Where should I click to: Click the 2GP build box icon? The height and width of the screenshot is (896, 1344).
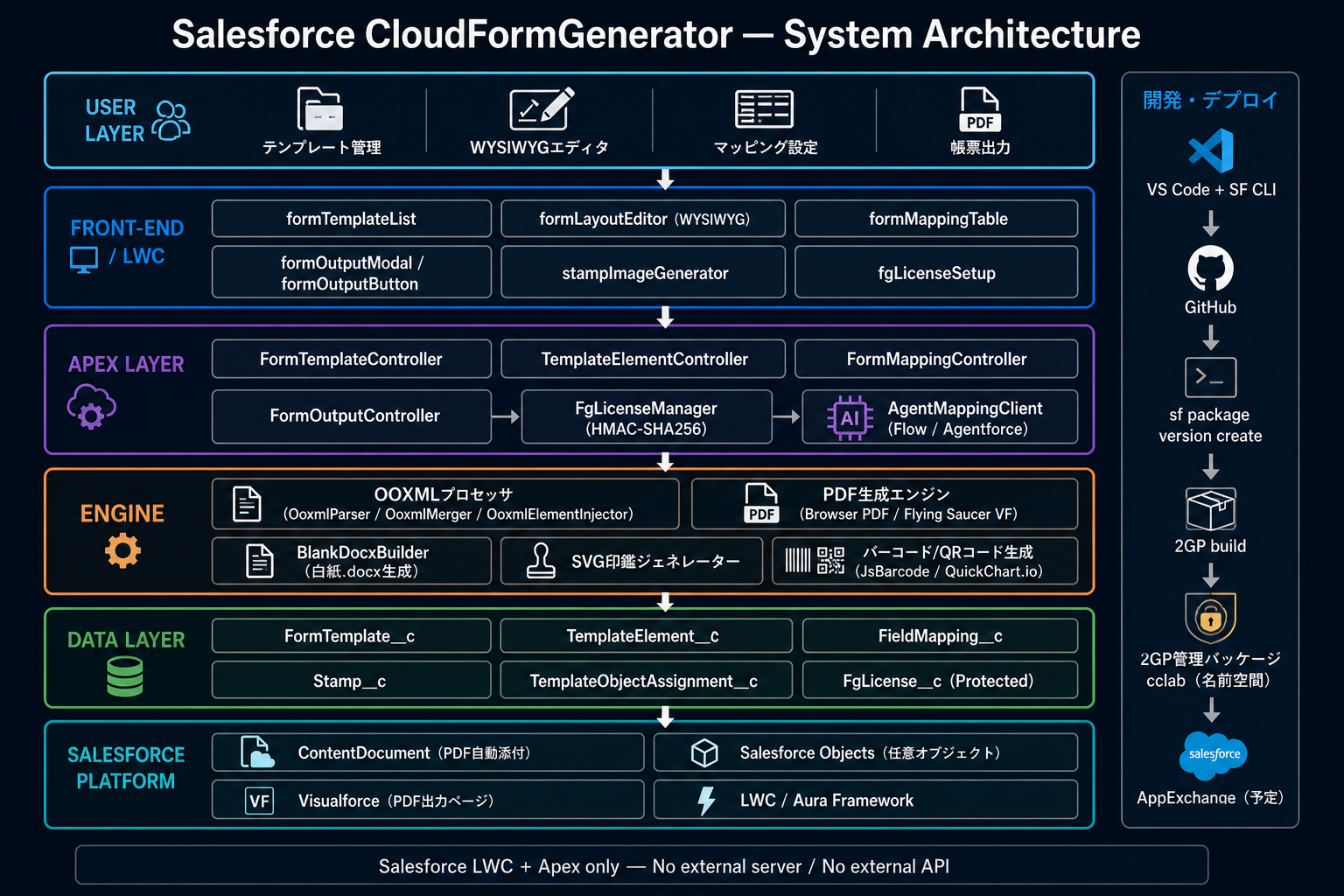click(1210, 509)
